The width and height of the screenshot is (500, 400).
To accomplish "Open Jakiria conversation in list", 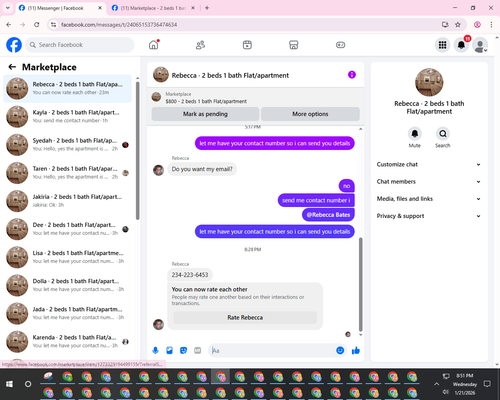I will click(68, 201).
